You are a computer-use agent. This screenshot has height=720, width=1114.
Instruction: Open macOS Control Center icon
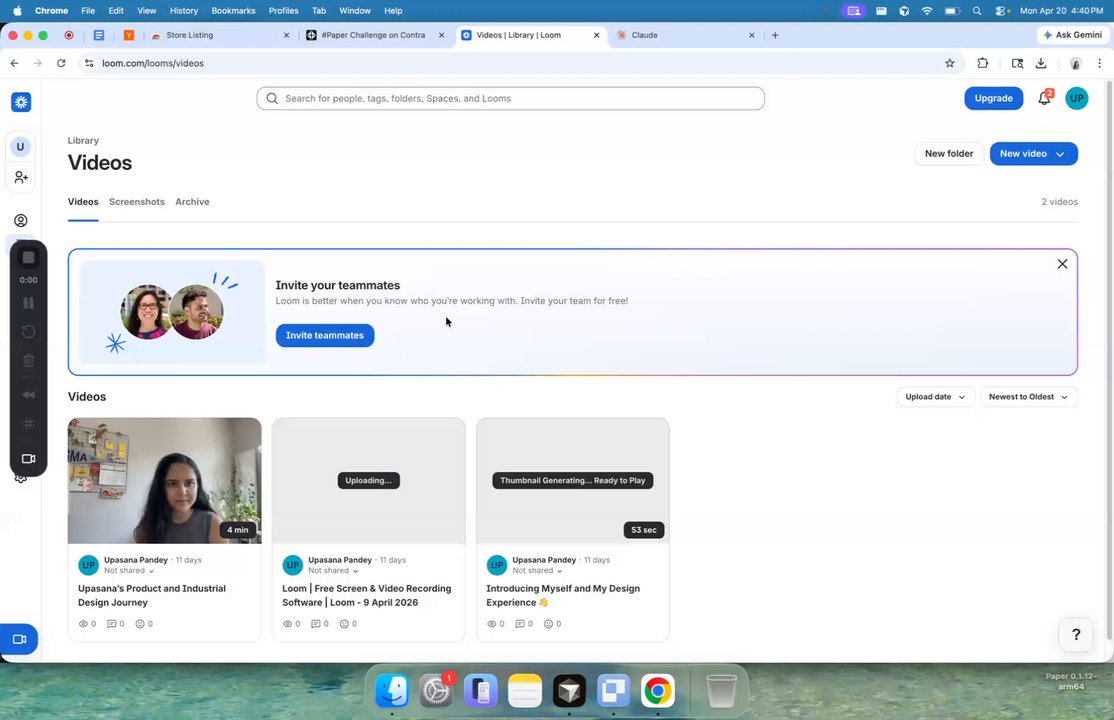point(1002,11)
